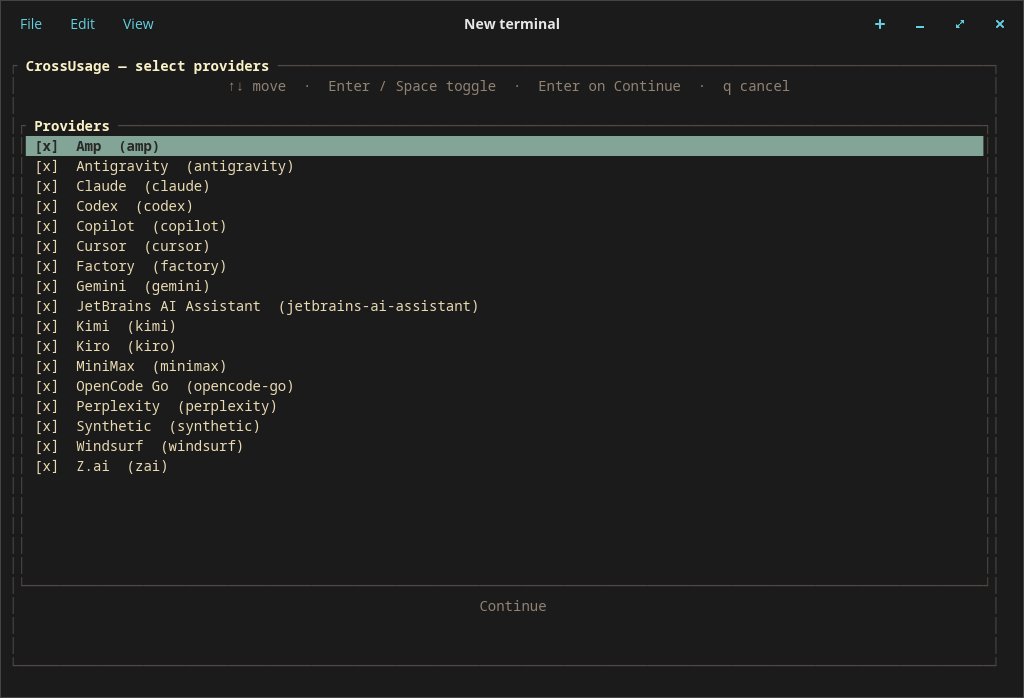Select the "Windsurf" provider name
1024x698 pixels.
click(x=109, y=447)
